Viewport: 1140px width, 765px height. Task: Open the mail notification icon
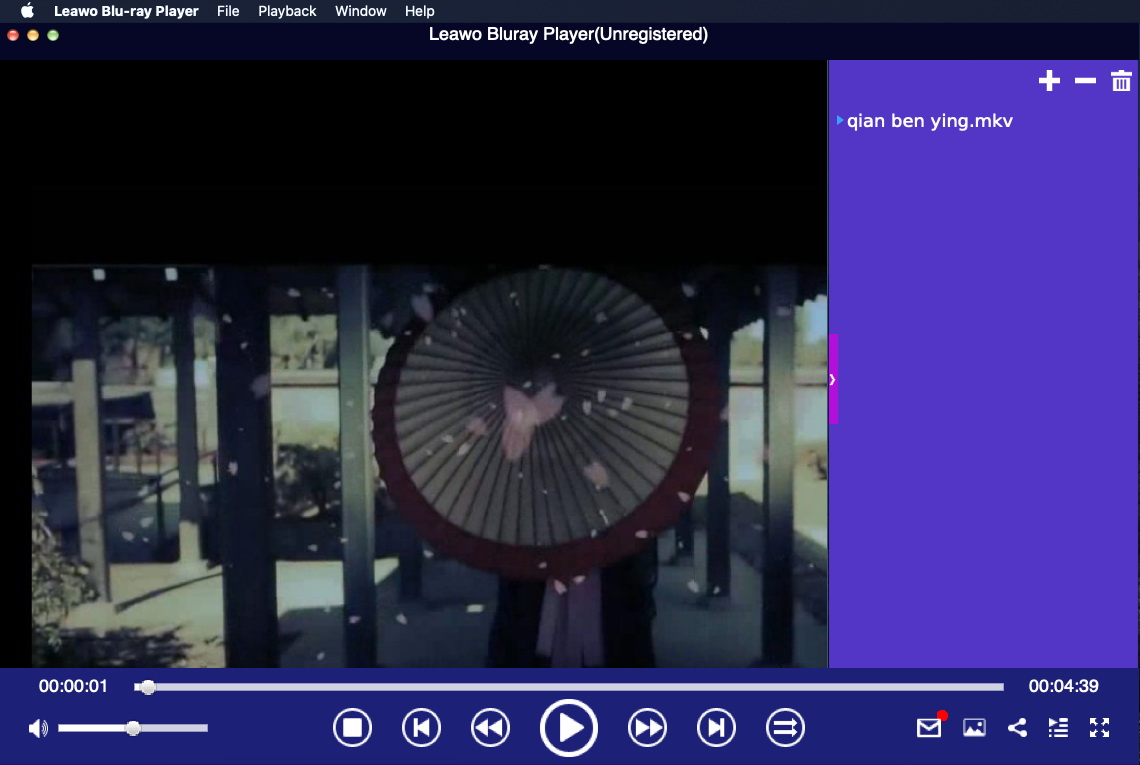pyautogui.click(x=929, y=727)
